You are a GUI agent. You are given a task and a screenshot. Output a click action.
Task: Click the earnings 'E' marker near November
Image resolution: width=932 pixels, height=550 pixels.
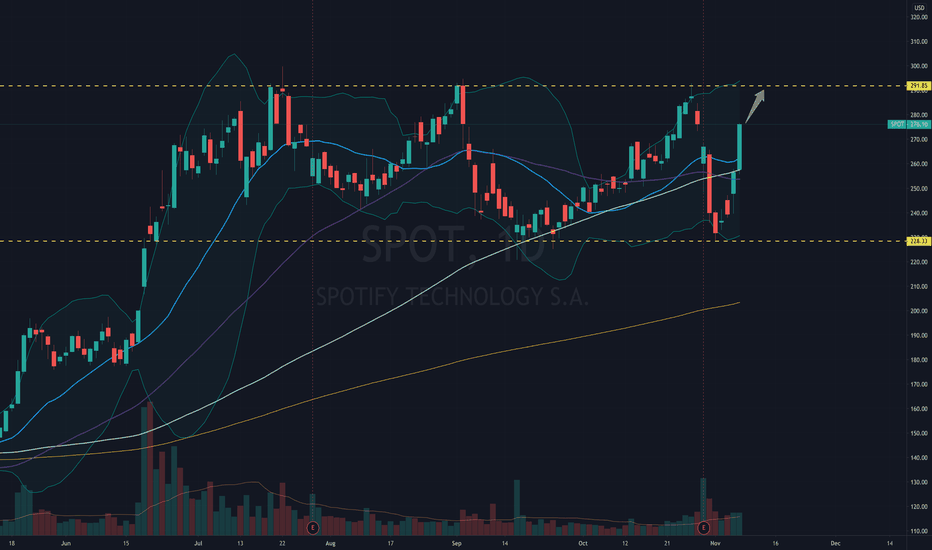click(x=704, y=527)
